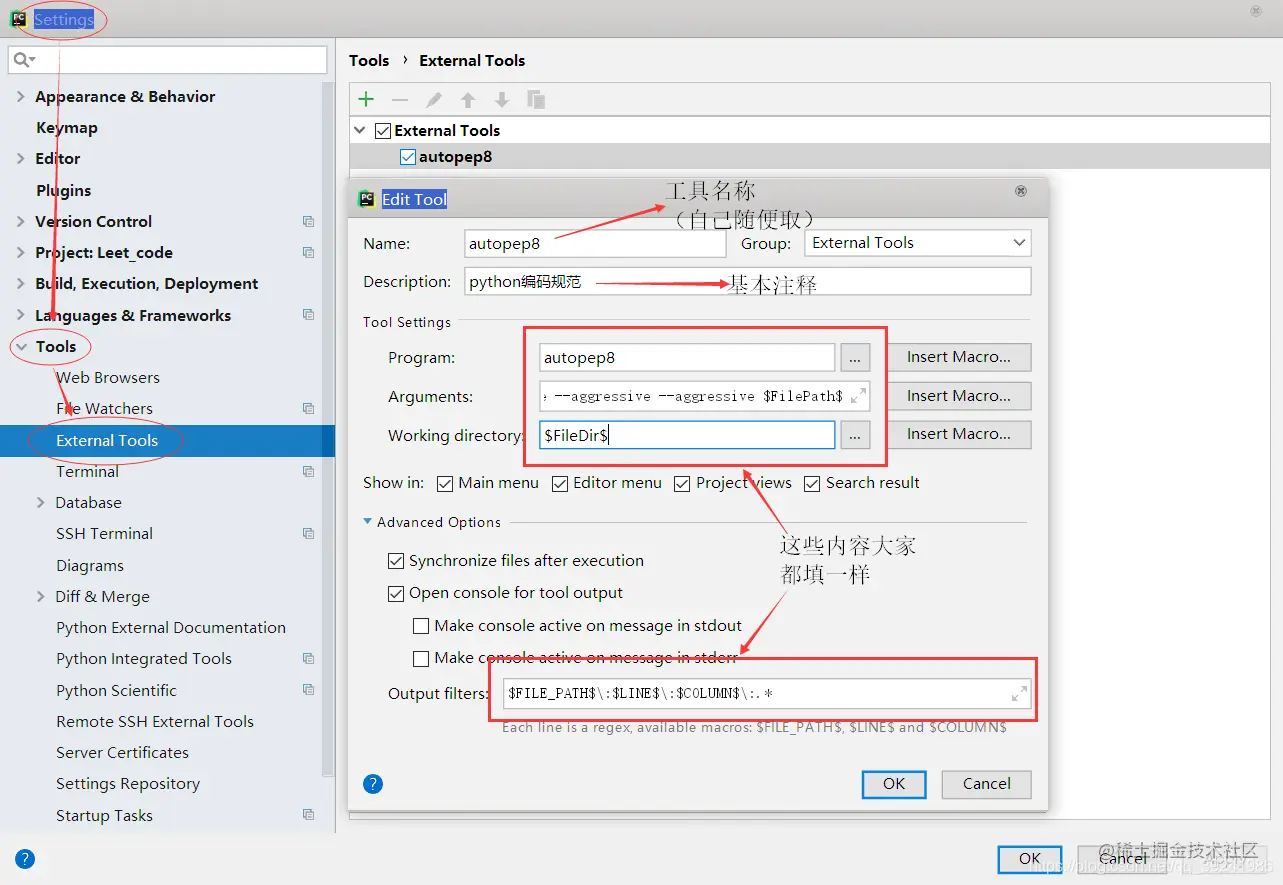Click OK in the Settings window

click(1030, 859)
